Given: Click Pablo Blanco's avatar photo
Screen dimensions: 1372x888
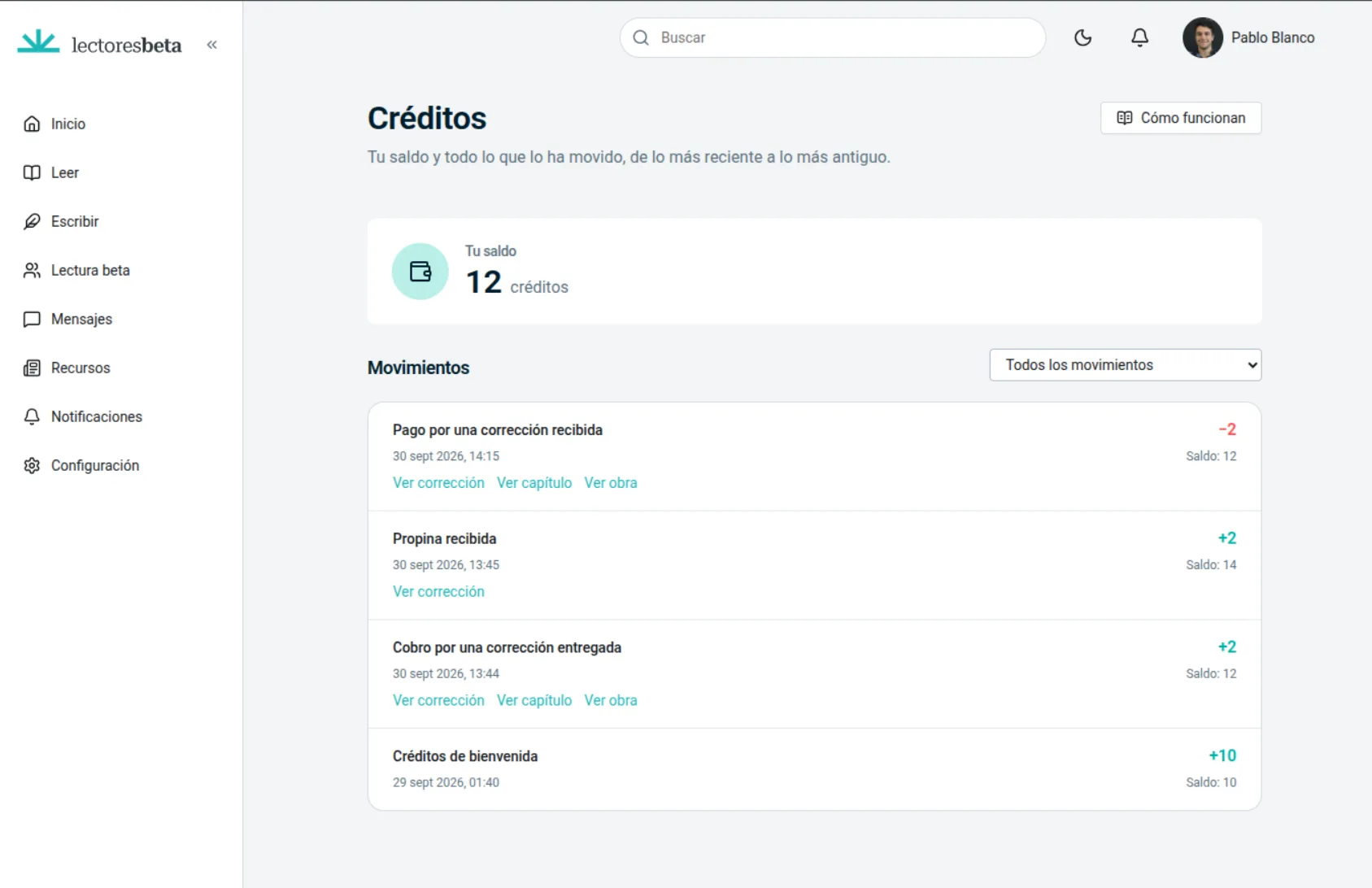Looking at the screenshot, I should click(1203, 37).
